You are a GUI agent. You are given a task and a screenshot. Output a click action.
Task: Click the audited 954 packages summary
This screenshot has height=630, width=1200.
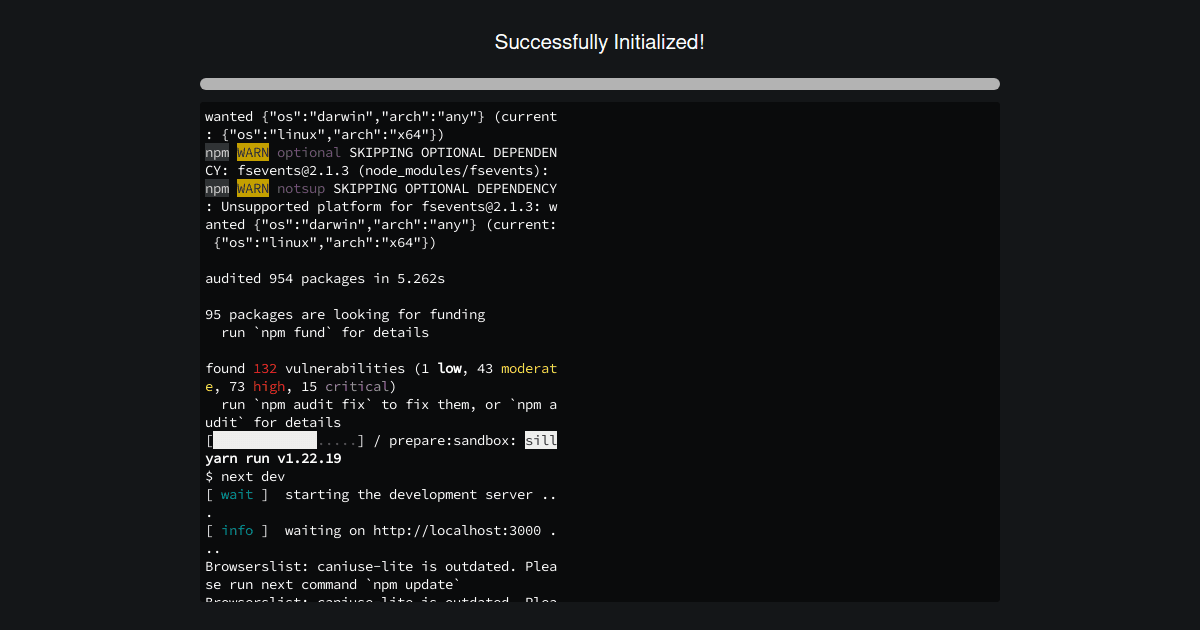[325, 278]
